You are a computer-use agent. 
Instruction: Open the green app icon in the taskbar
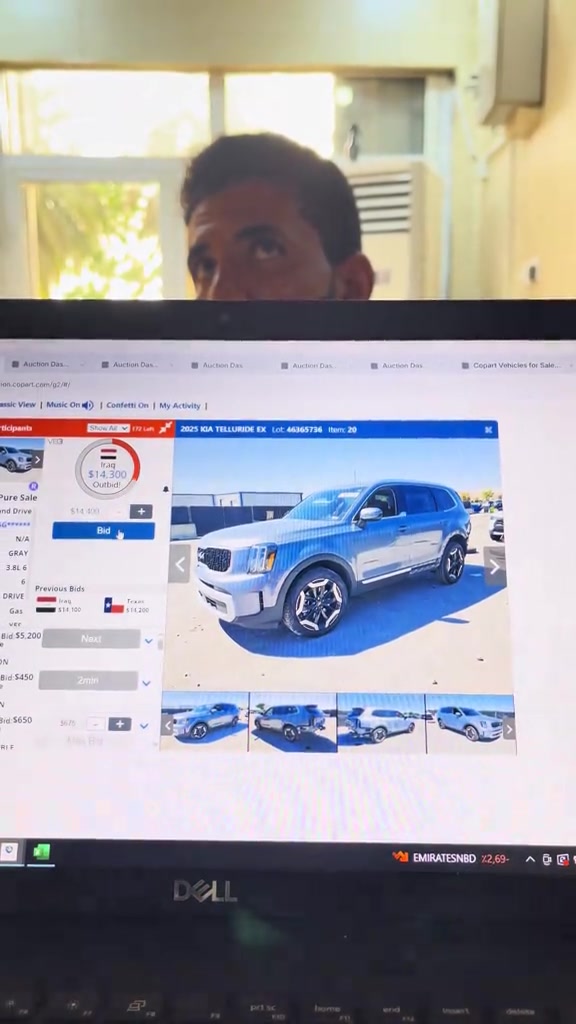[42, 852]
